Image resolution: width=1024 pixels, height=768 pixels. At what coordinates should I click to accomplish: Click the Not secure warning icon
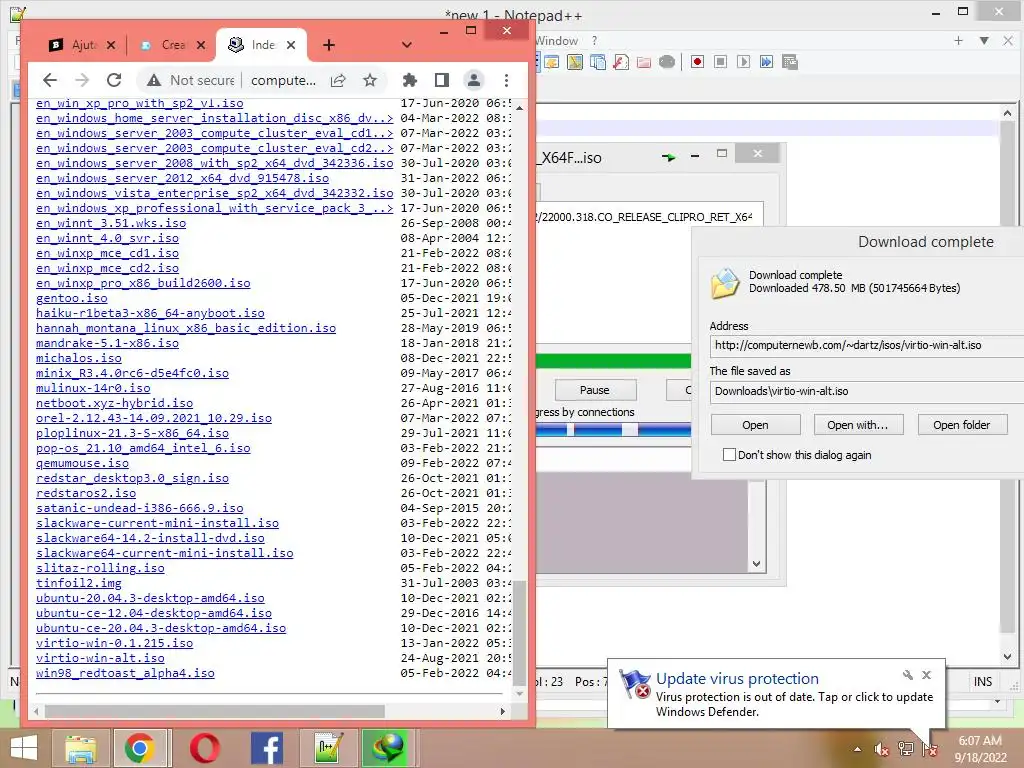[x=154, y=80]
